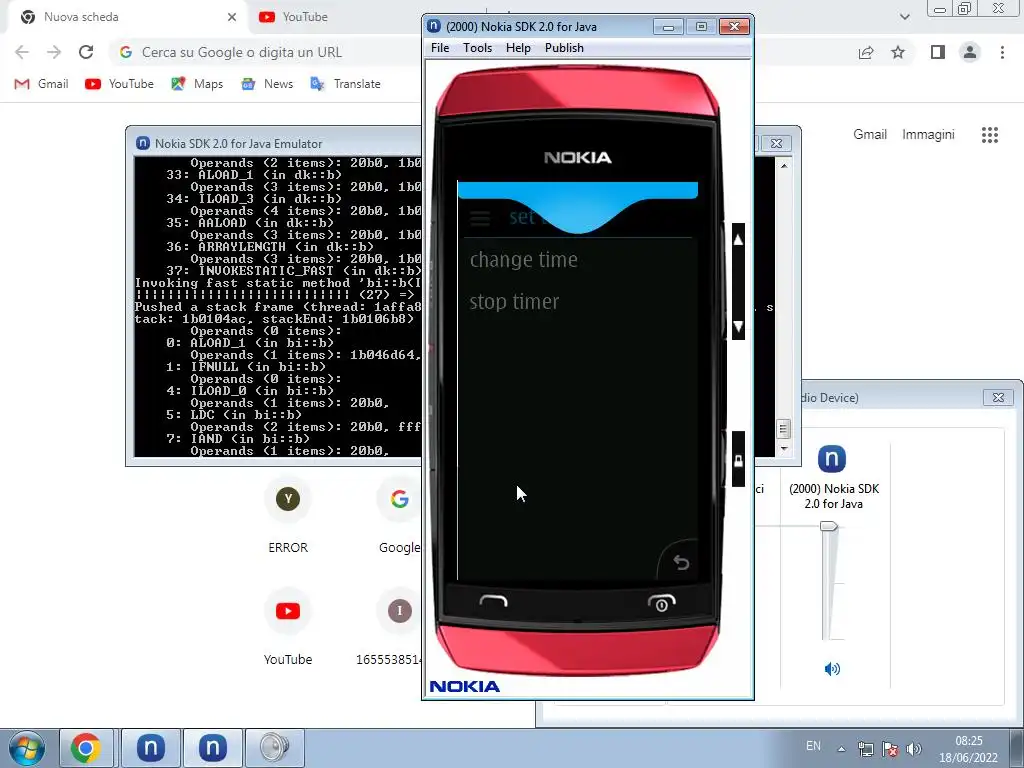
Task: Click the taskbar clock showing 08:25
Action: (x=968, y=749)
